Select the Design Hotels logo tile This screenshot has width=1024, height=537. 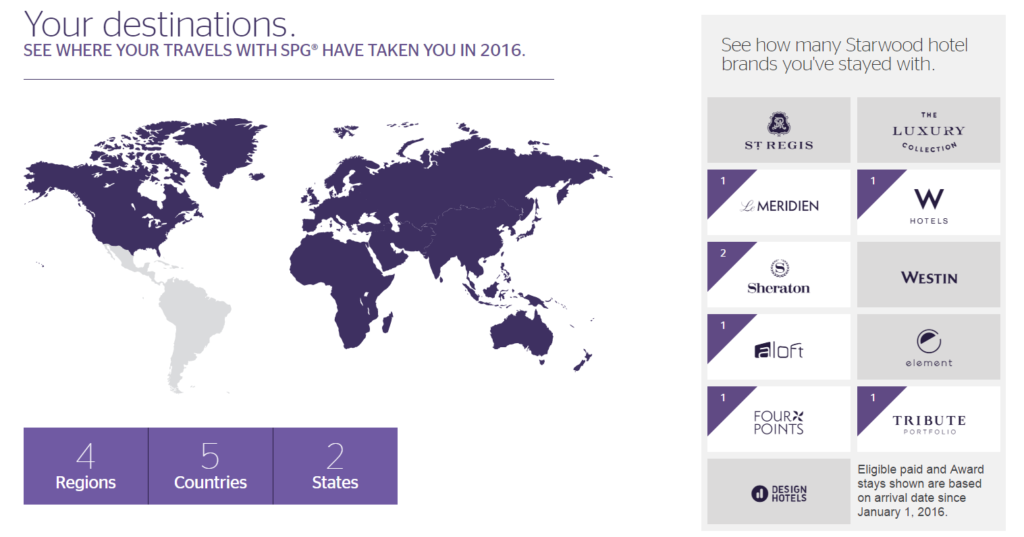[x=778, y=491]
